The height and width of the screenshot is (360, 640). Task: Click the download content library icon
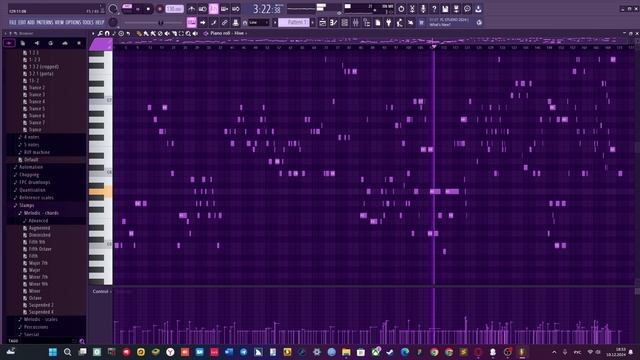tap(478, 9)
